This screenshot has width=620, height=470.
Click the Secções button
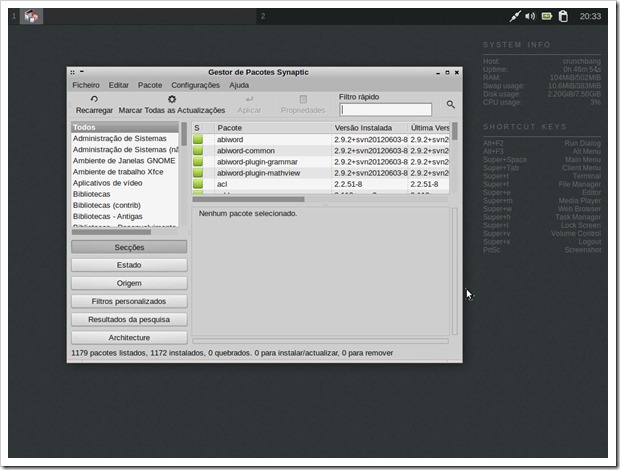pos(129,247)
